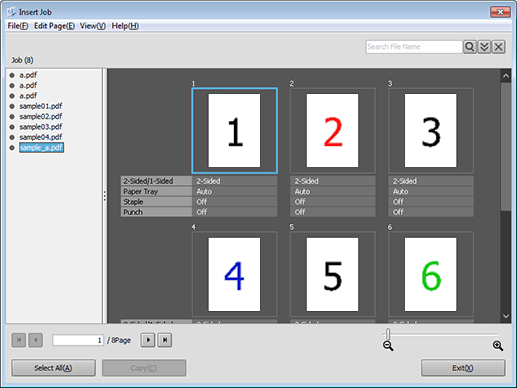Screen dimensions: 517x388
Task: Click the Search File Name field
Action: coord(414,47)
